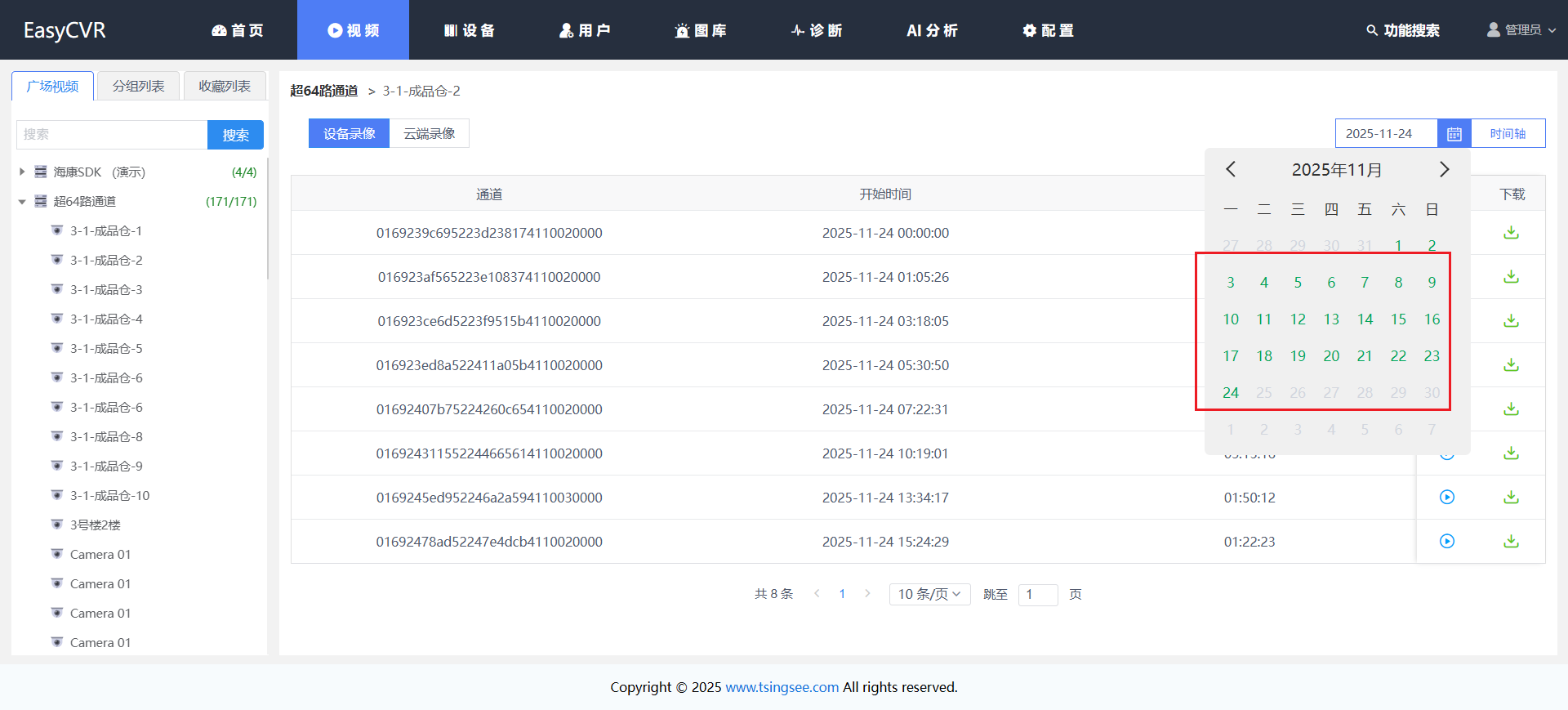Download the recording starting at 07:22:31

click(1511, 409)
